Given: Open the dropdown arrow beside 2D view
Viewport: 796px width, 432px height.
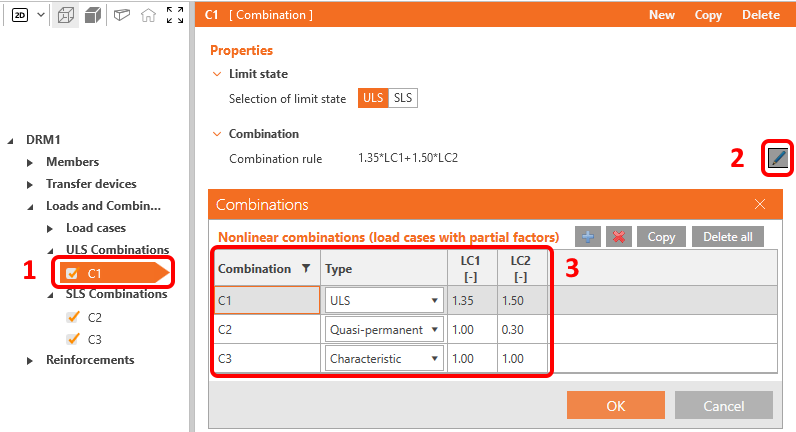Looking at the screenshot, I should (41, 15).
